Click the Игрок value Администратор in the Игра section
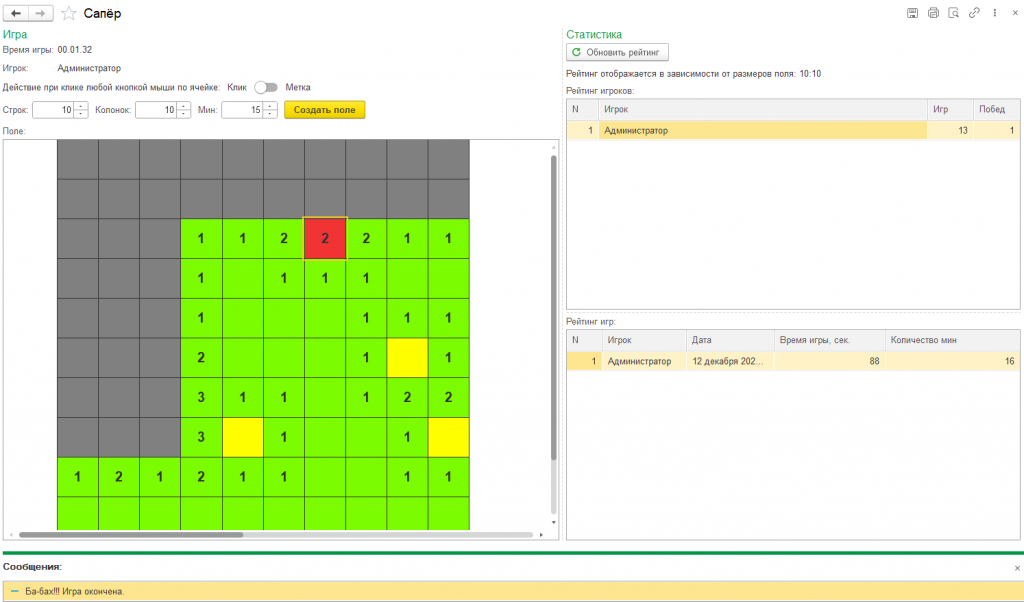The height and width of the screenshot is (602, 1024). pos(89,68)
